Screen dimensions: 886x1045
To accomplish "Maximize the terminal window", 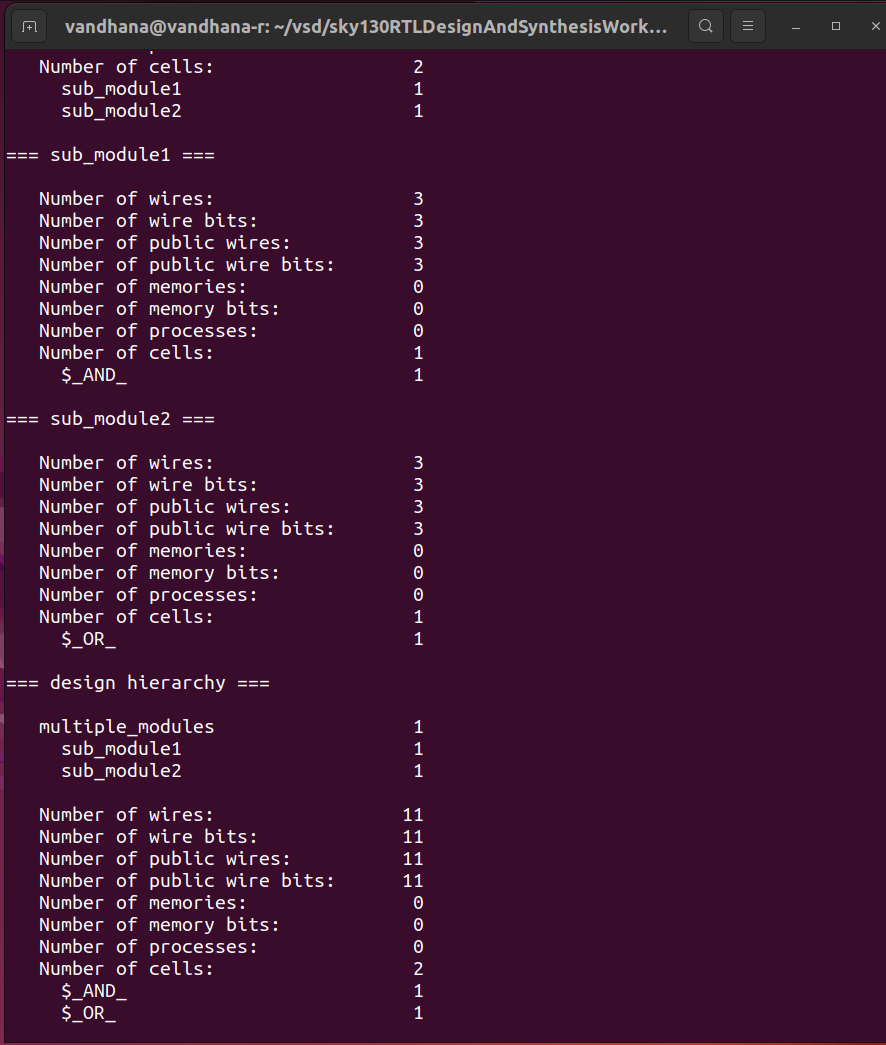I will (835, 26).
